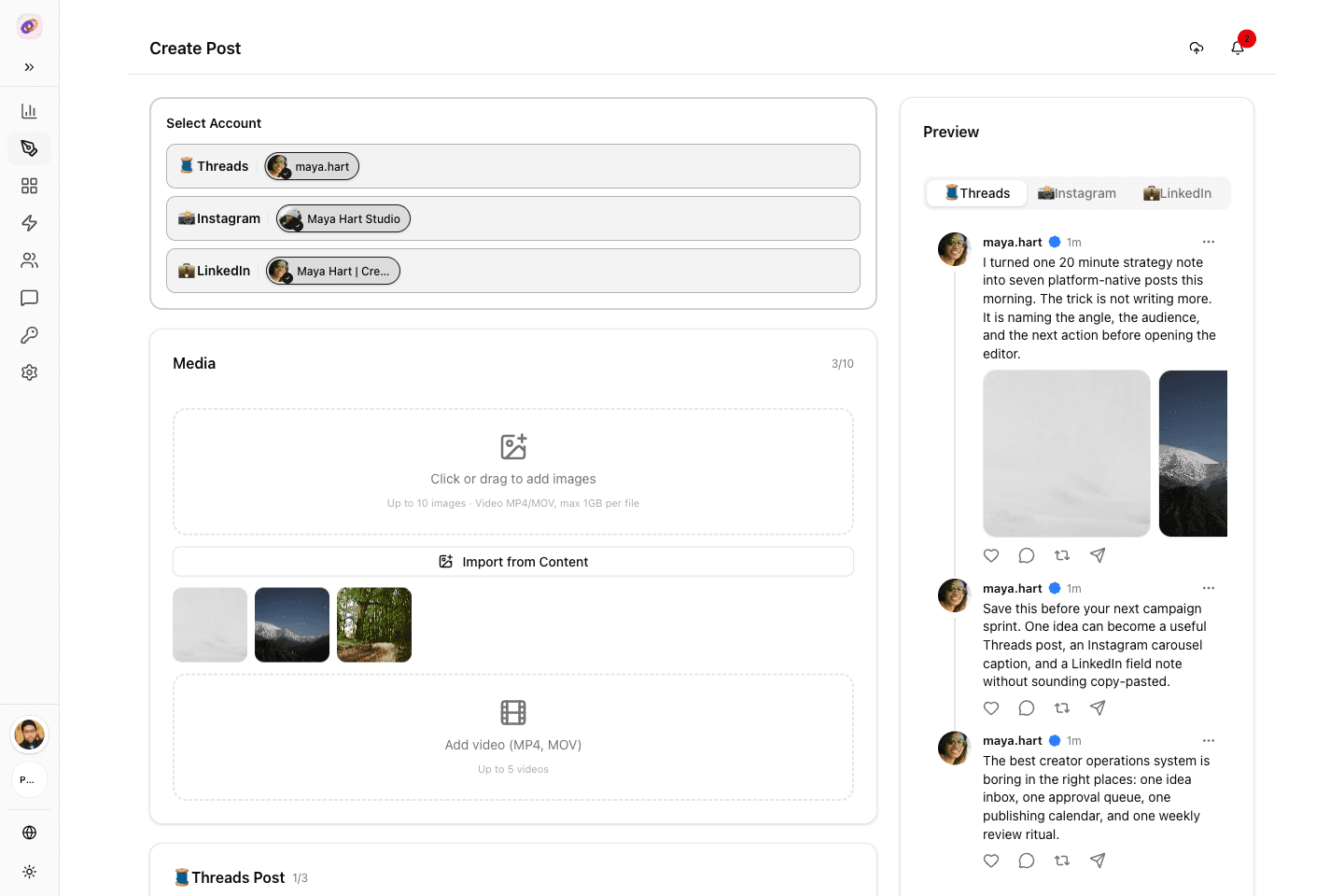
Task: Click Import from Content button
Action: tap(513, 562)
